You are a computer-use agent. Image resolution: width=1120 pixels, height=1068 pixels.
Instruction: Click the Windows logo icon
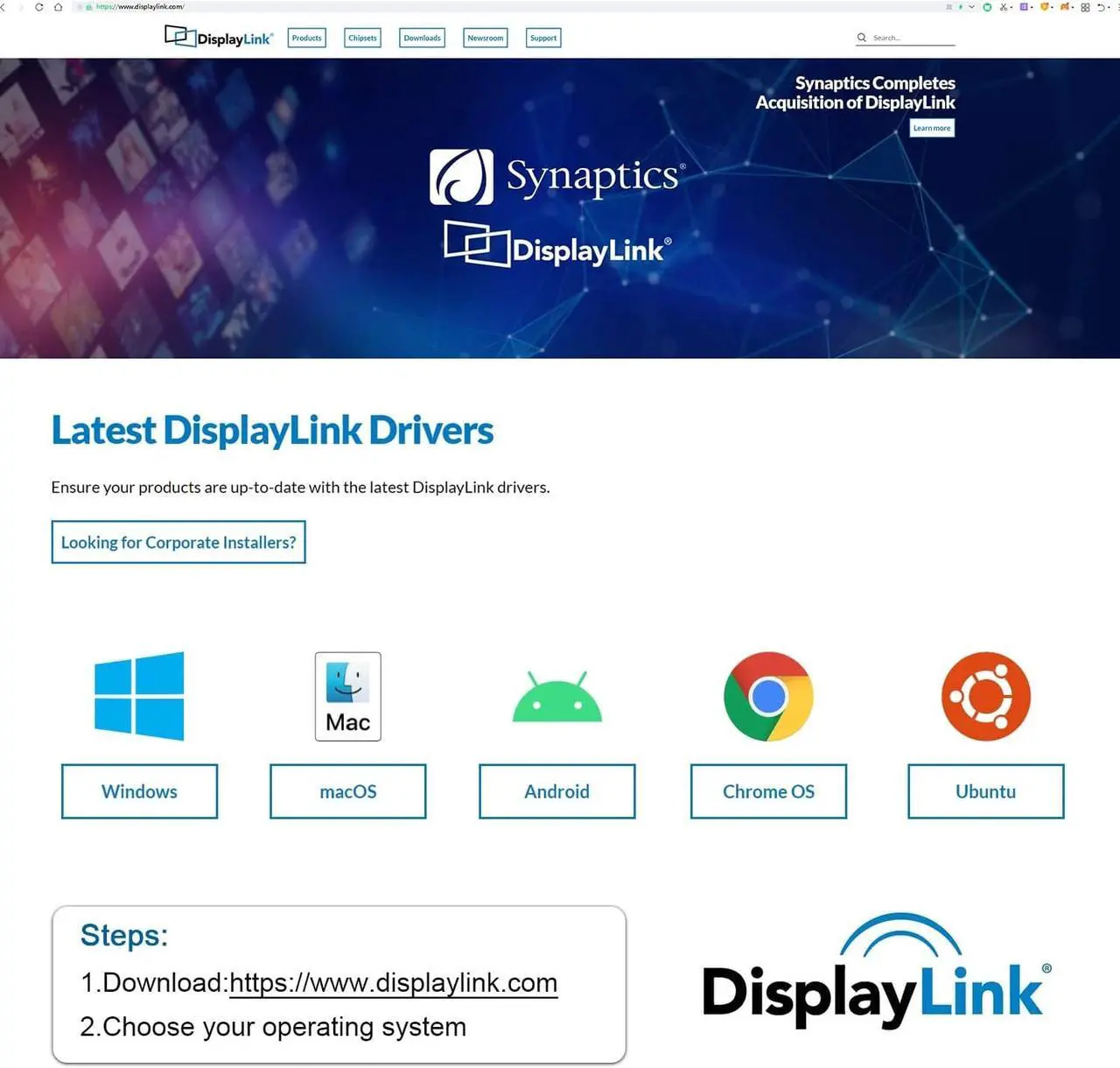(139, 696)
